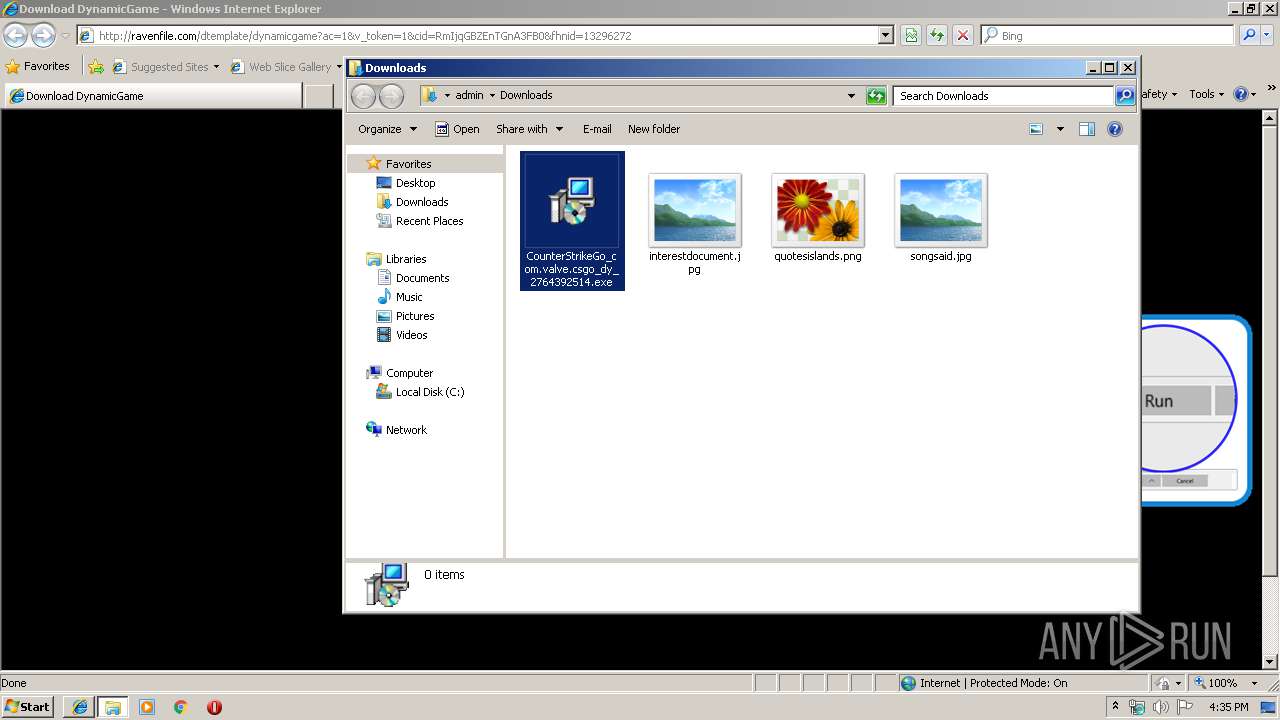Click the IE address bar URL
The height and width of the screenshot is (720, 1280).
coord(365,36)
